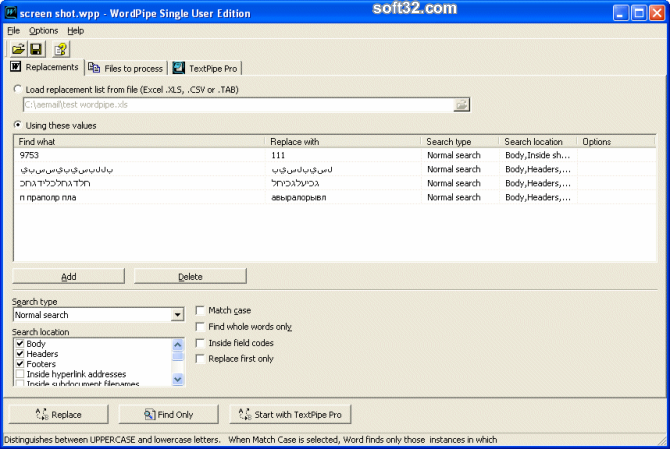Uncheck Headers in Search location list
This screenshot has width=670, height=449.
click(20, 354)
